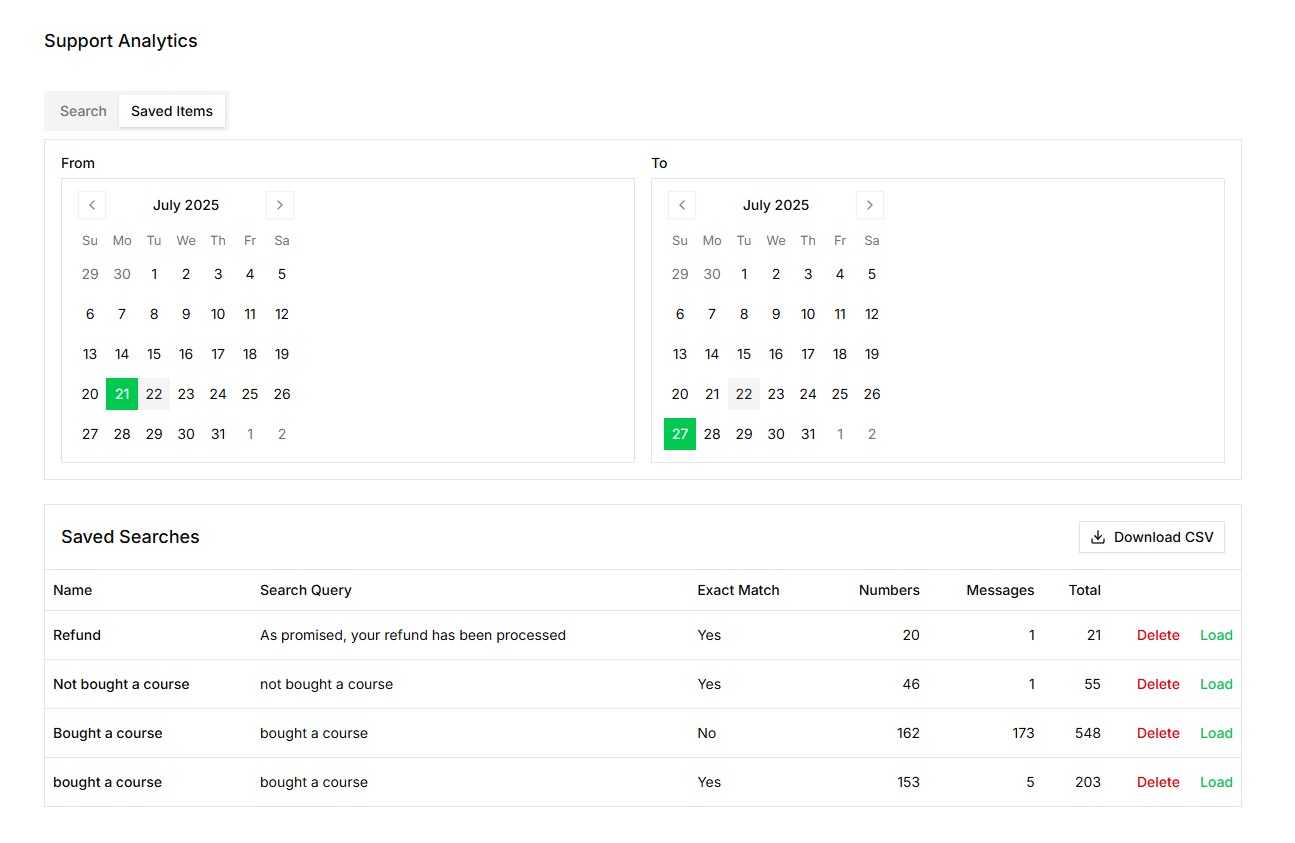Pick July 21 in the From calendar
This screenshot has width=1295, height=843.
click(x=122, y=394)
